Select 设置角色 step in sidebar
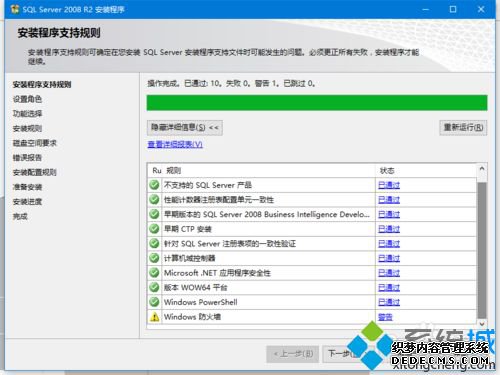Screen dimensions: 500x375 27,99
